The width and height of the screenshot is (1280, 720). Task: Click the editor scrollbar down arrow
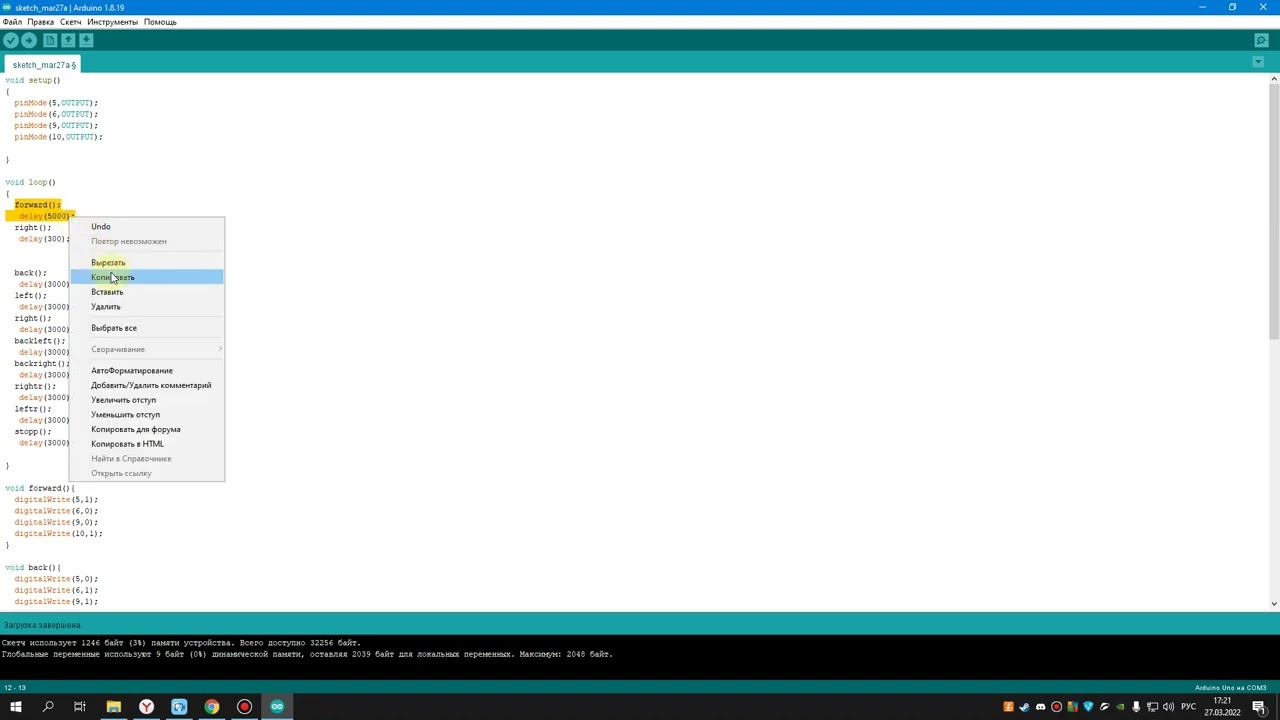[x=1273, y=603]
